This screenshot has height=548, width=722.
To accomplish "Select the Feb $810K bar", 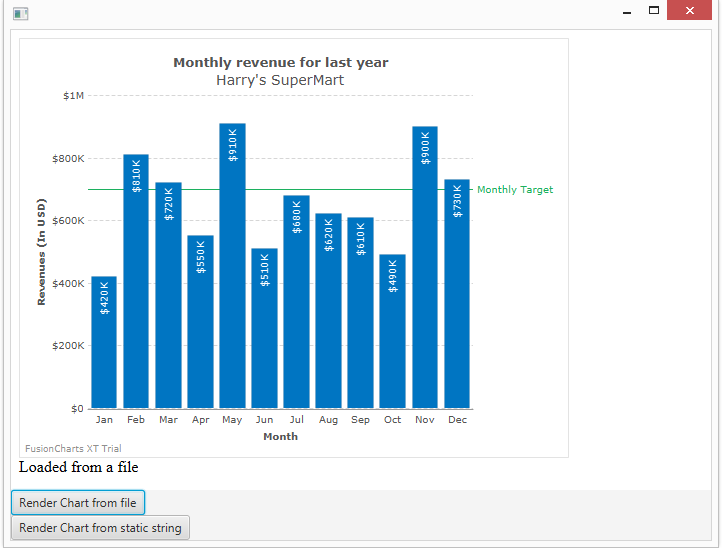I will coord(136,281).
